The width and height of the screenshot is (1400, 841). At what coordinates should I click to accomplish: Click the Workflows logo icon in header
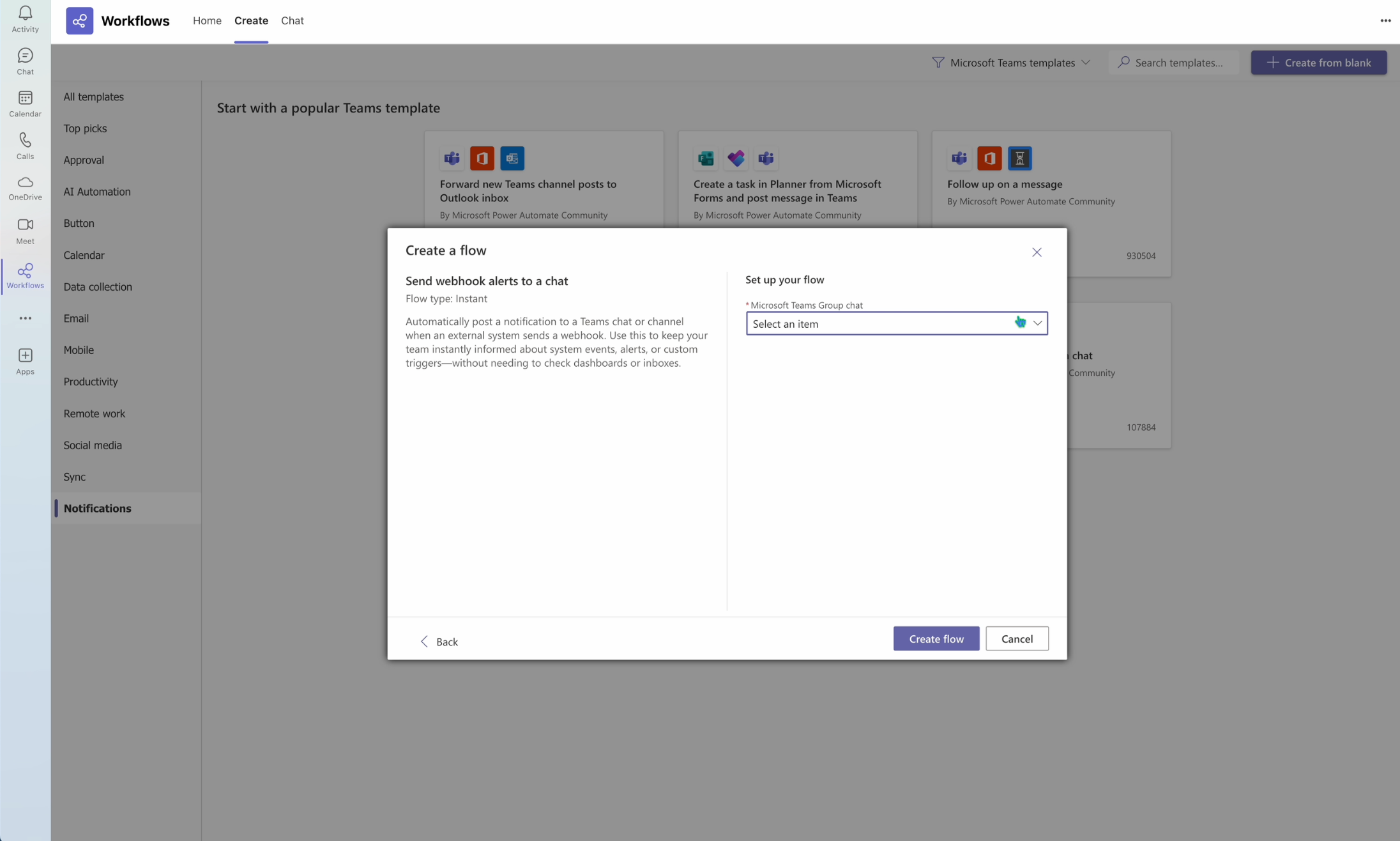[79, 21]
